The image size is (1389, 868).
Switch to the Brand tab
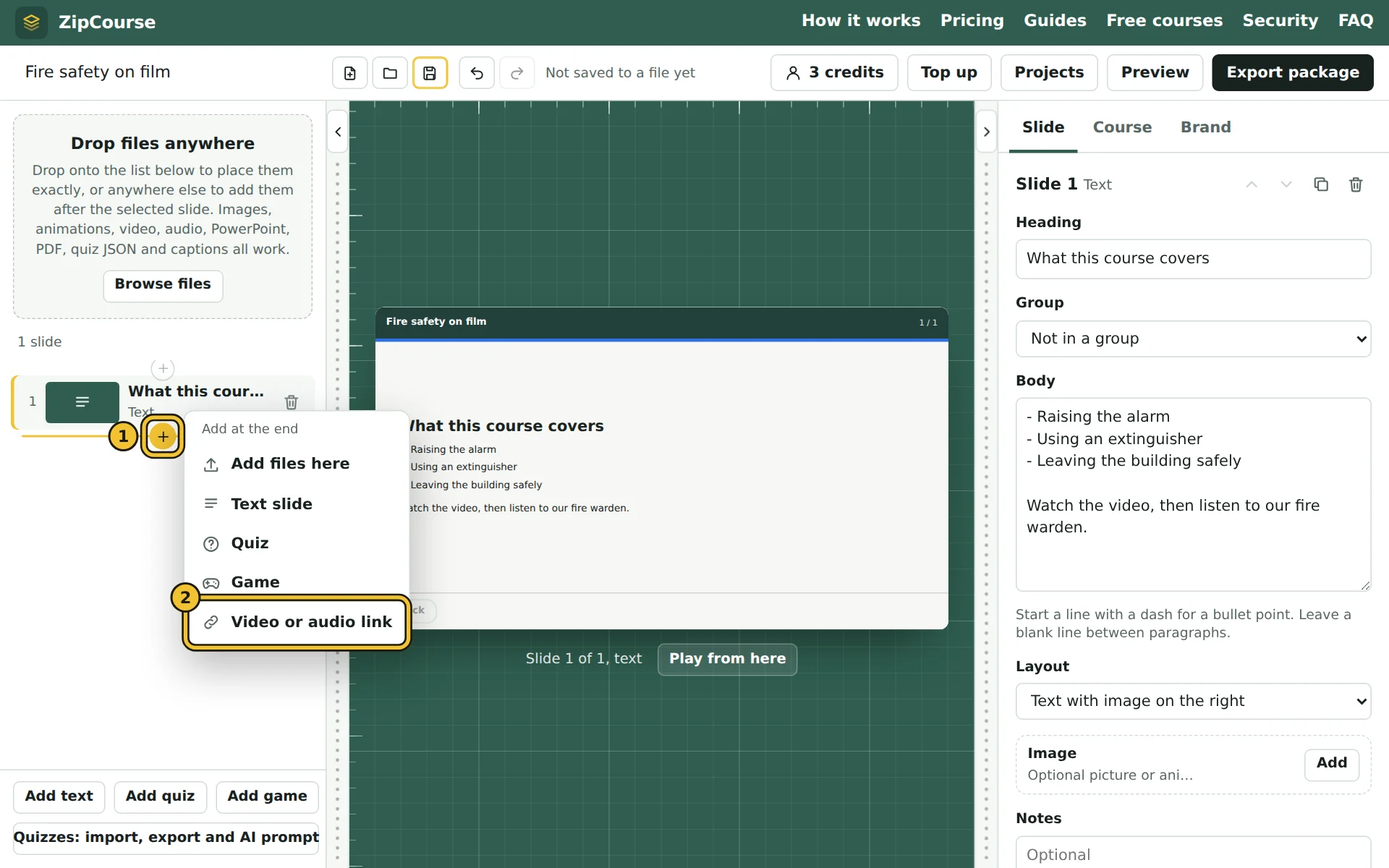pyautogui.click(x=1205, y=127)
